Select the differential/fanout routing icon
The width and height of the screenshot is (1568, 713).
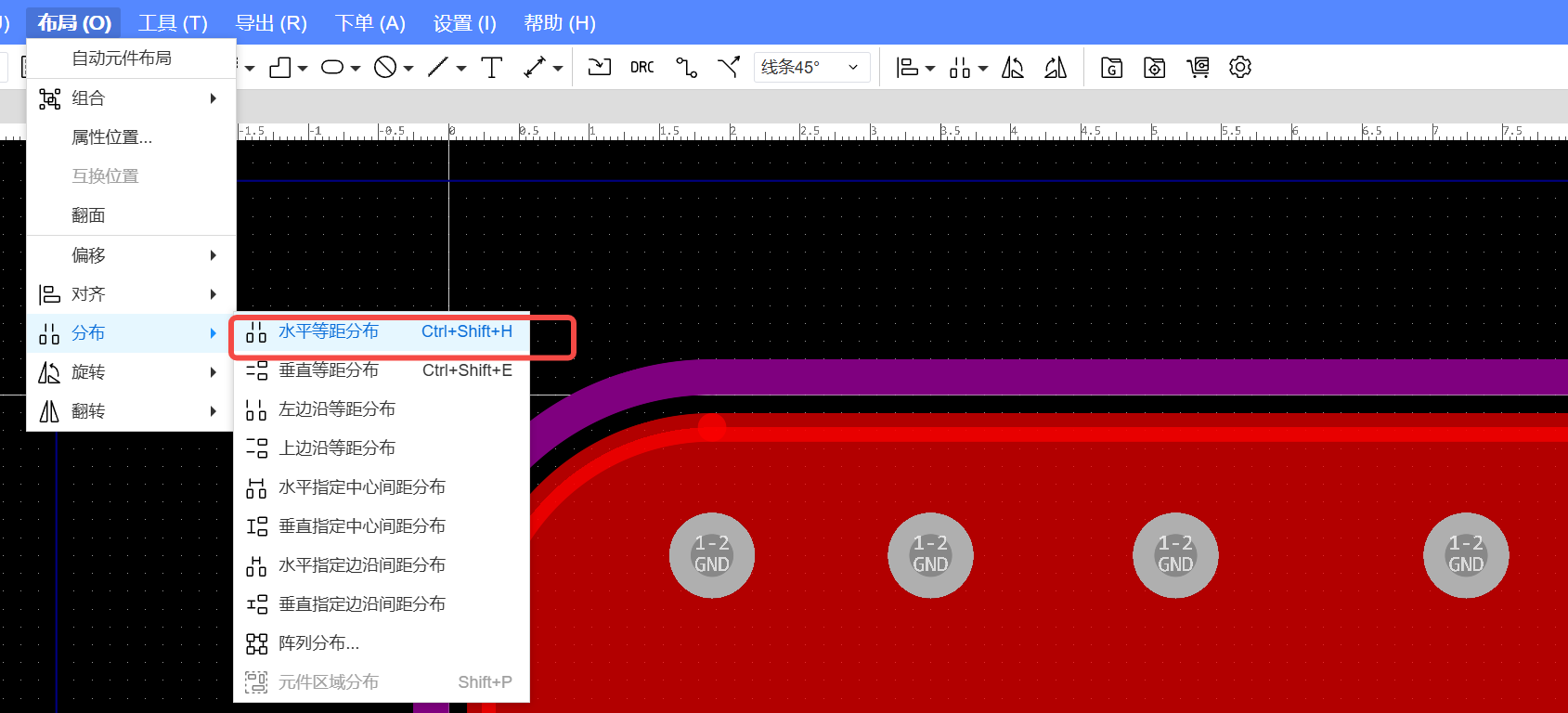point(729,67)
